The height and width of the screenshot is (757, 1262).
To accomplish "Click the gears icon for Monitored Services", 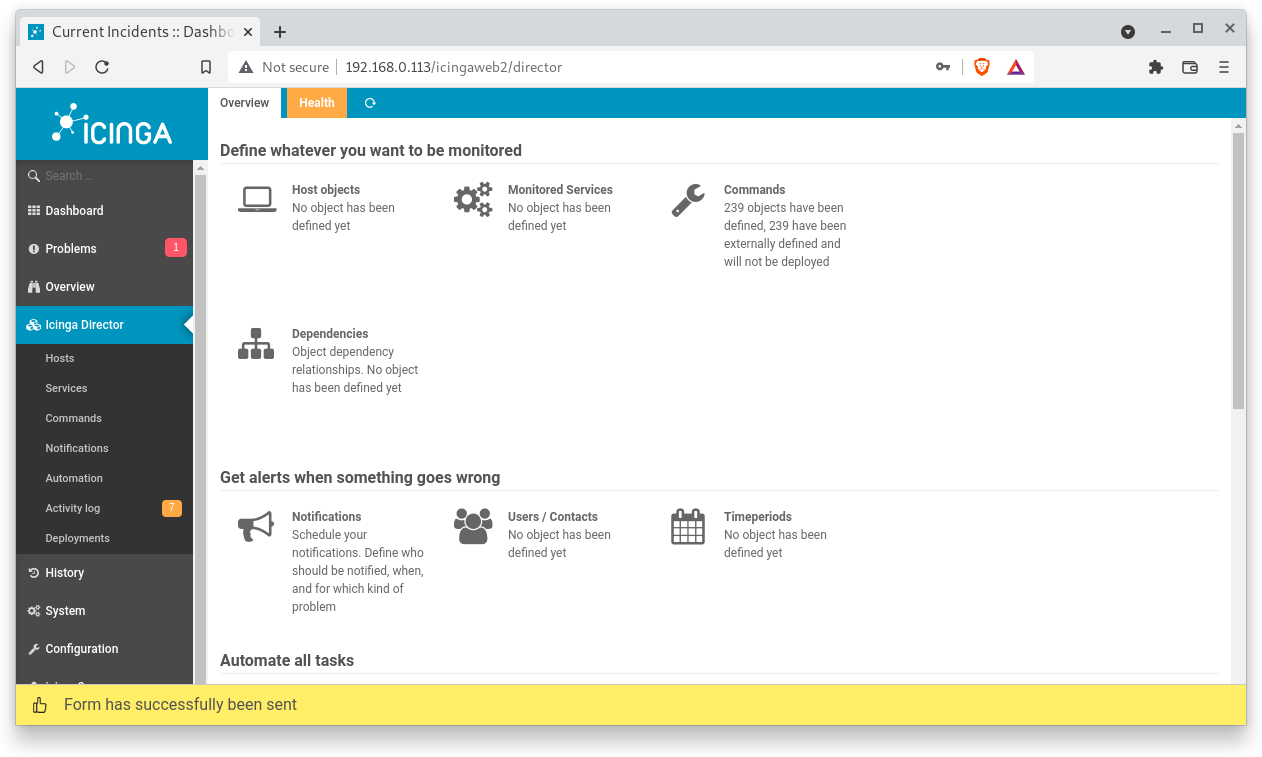I will (472, 197).
